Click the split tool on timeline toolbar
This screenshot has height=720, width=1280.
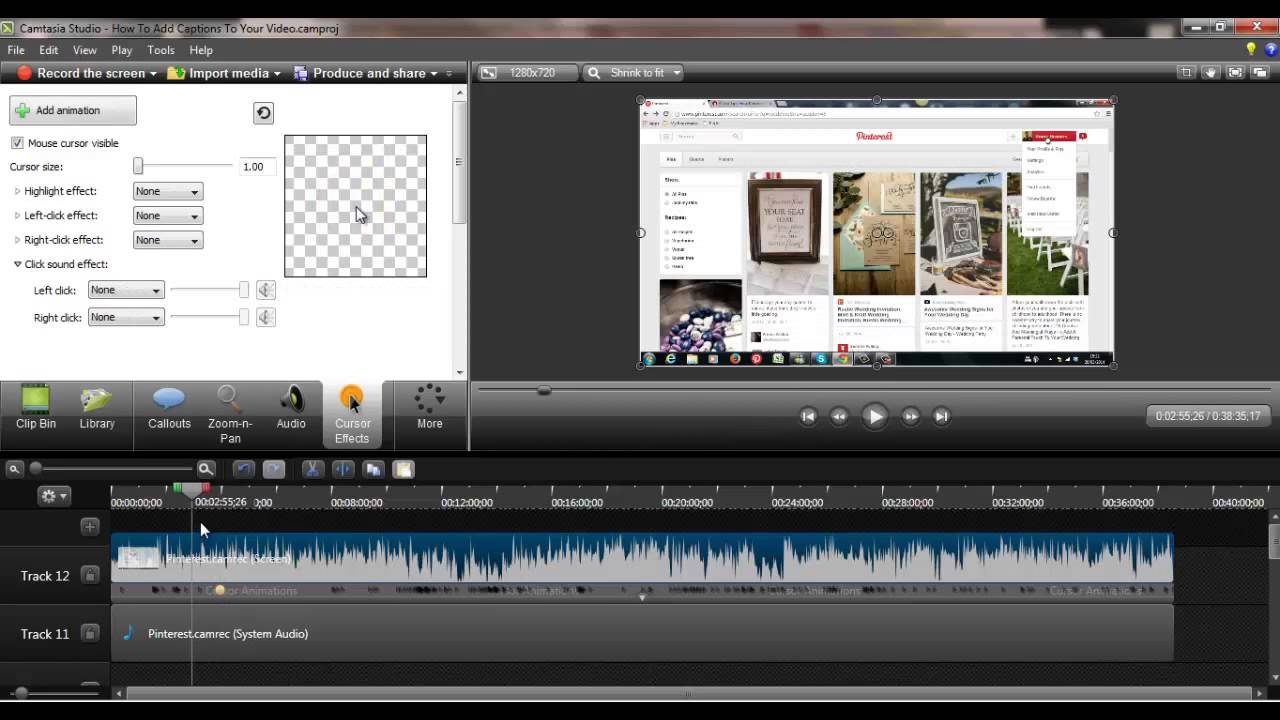[342, 469]
